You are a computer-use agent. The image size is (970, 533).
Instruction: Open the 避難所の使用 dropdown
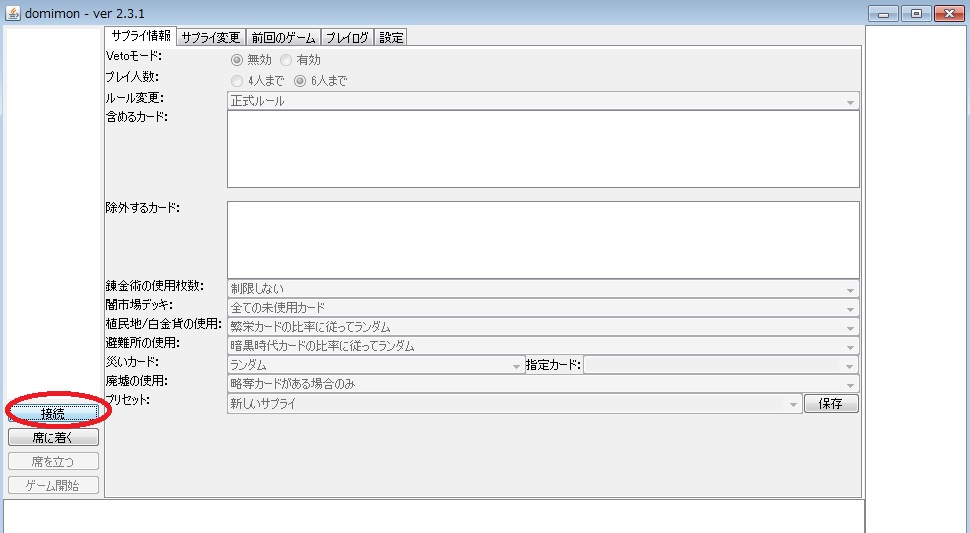[x=543, y=346]
